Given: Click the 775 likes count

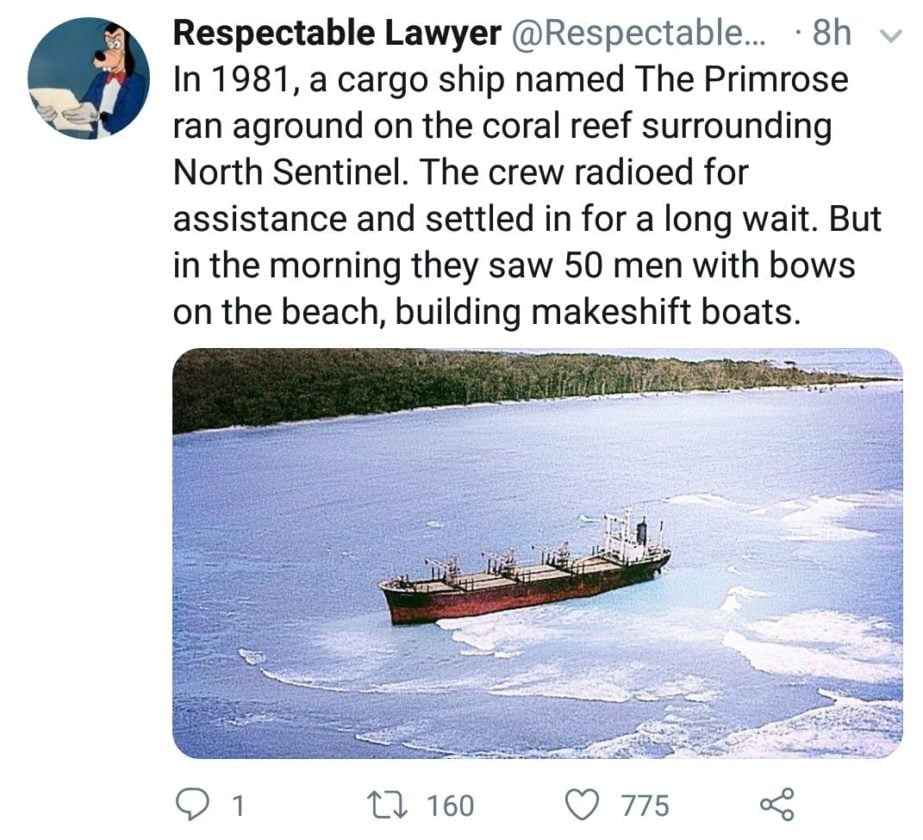Looking at the screenshot, I should 643,805.
